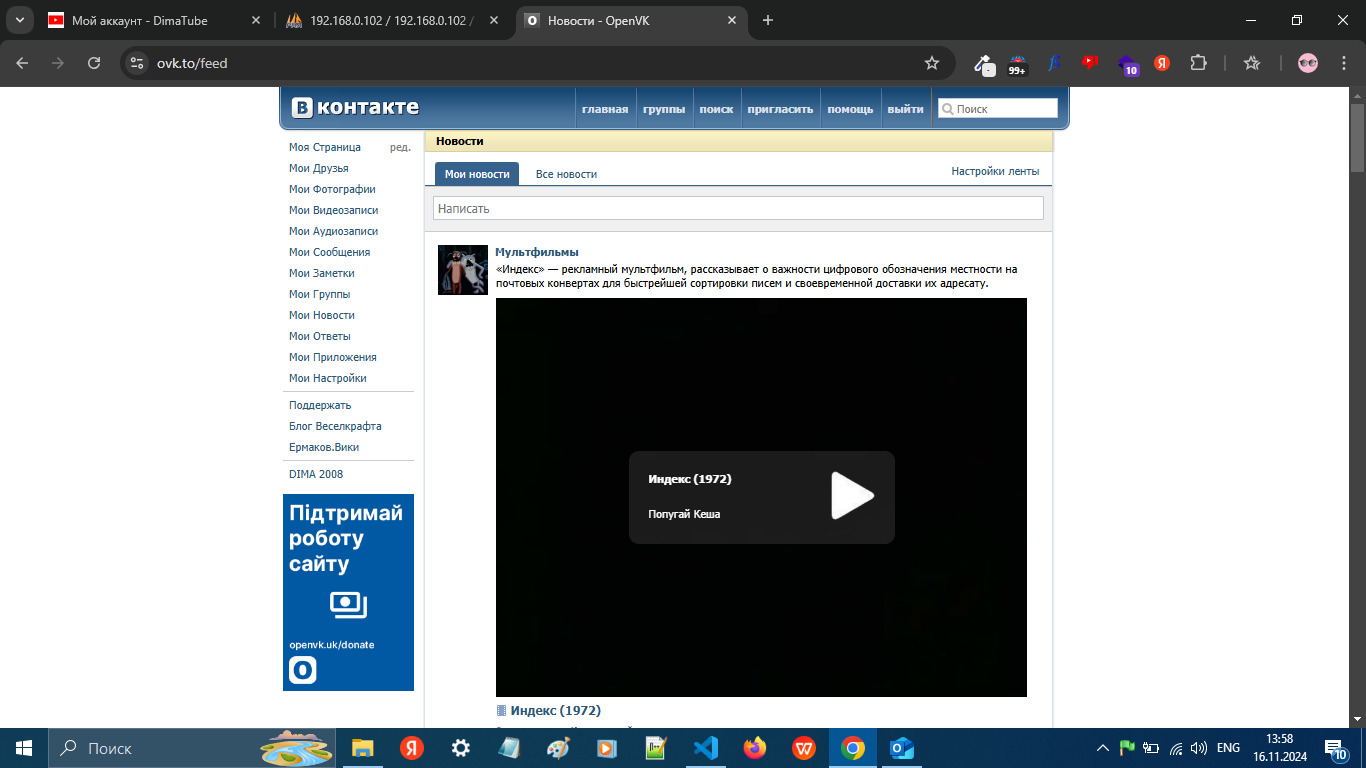Open Firefox from the taskbar
The height and width of the screenshot is (768, 1366).
[755, 748]
